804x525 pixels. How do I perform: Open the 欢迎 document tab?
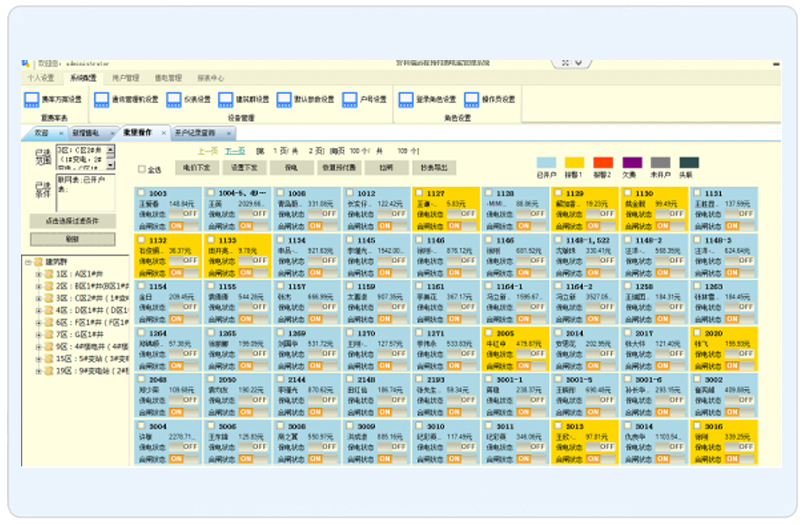42,132
